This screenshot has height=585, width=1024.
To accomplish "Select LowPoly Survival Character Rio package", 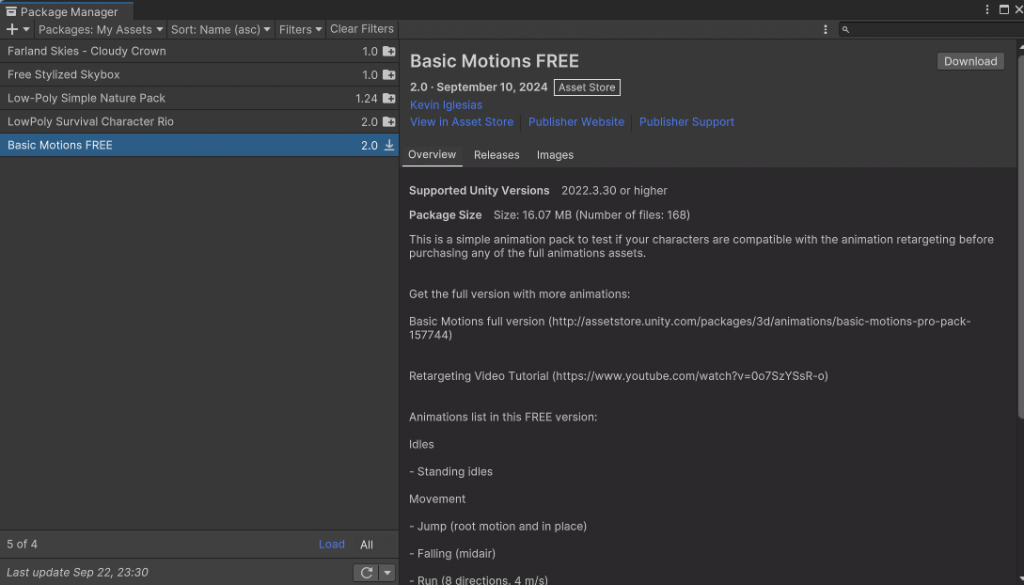I will pyautogui.click(x=199, y=121).
